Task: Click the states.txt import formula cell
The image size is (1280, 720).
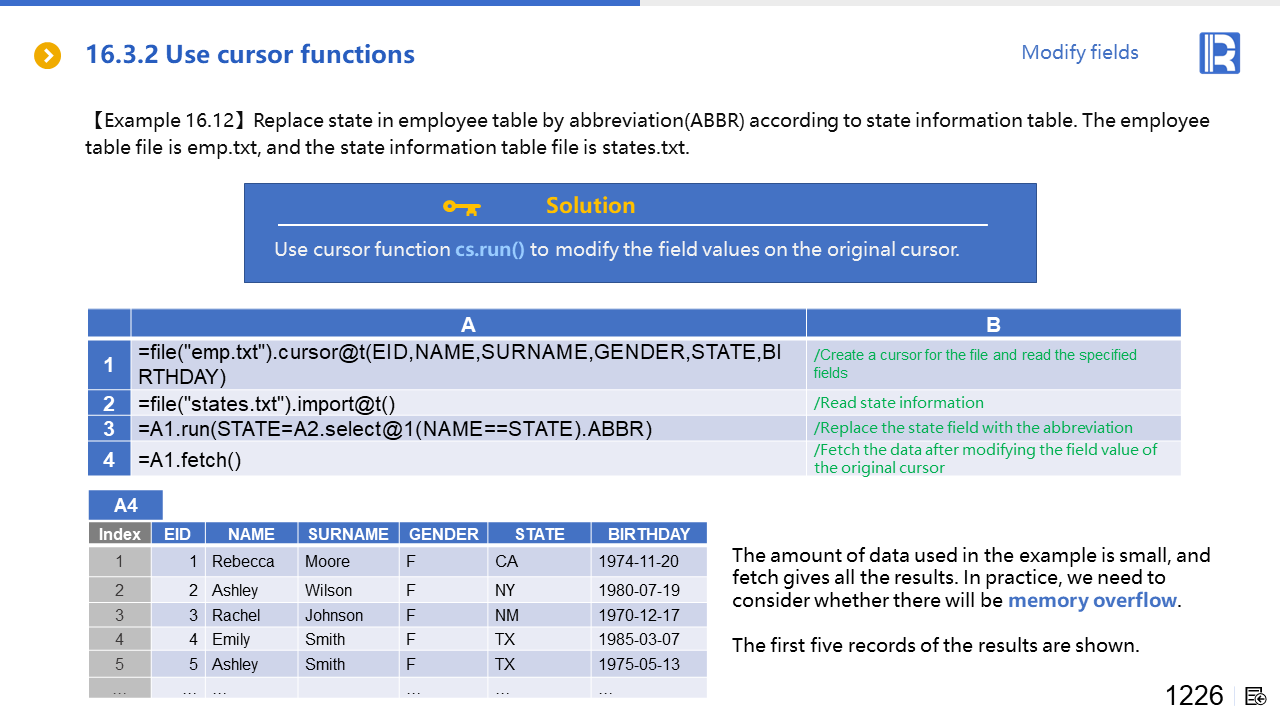Action: tap(468, 404)
